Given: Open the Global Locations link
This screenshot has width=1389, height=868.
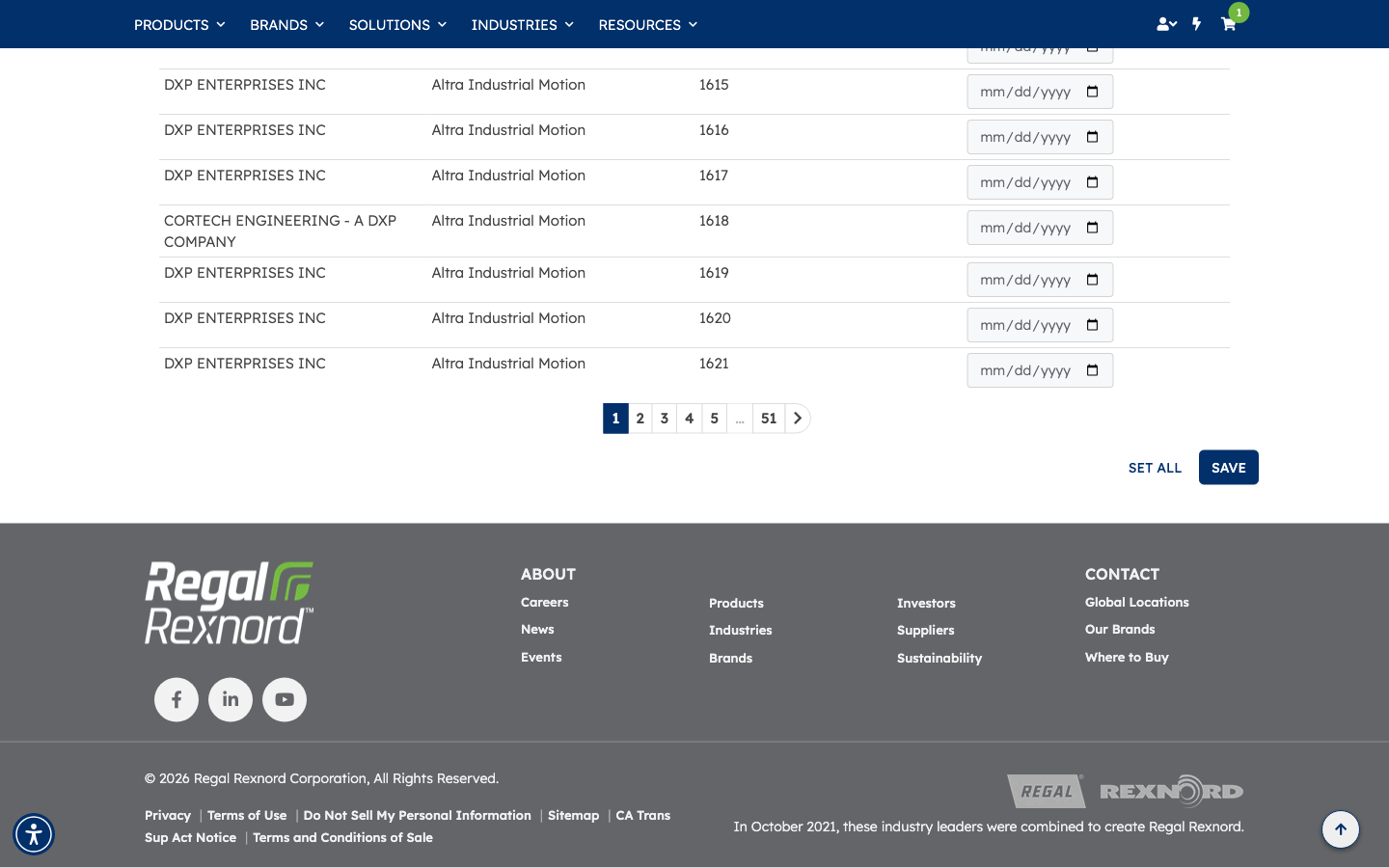Looking at the screenshot, I should tap(1137, 602).
